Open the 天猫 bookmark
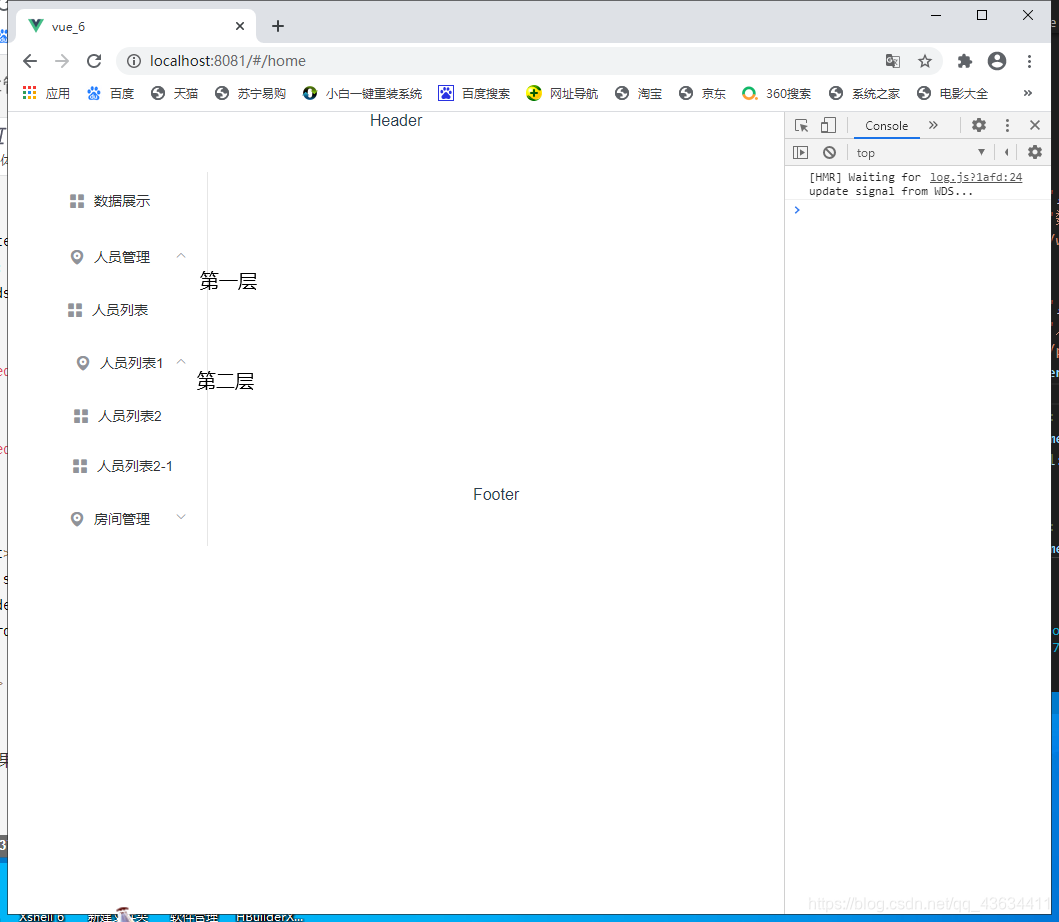Viewport: 1059px width, 922px height. click(x=175, y=93)
